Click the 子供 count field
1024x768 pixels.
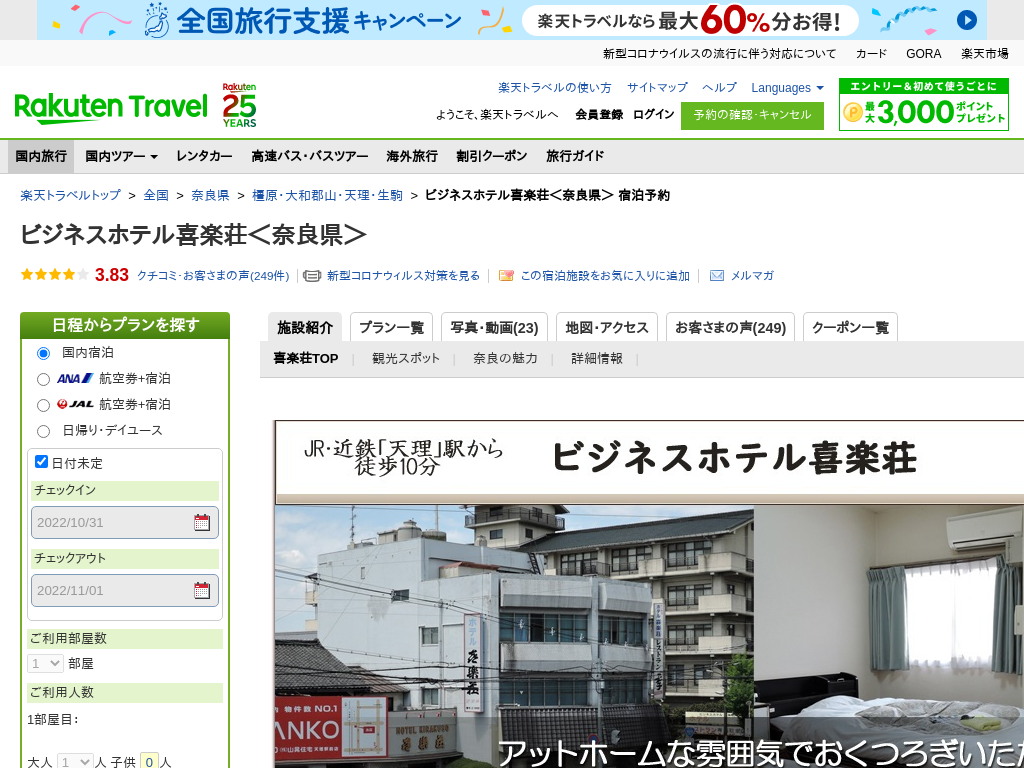pyautogui.click(x=149, y=761)
